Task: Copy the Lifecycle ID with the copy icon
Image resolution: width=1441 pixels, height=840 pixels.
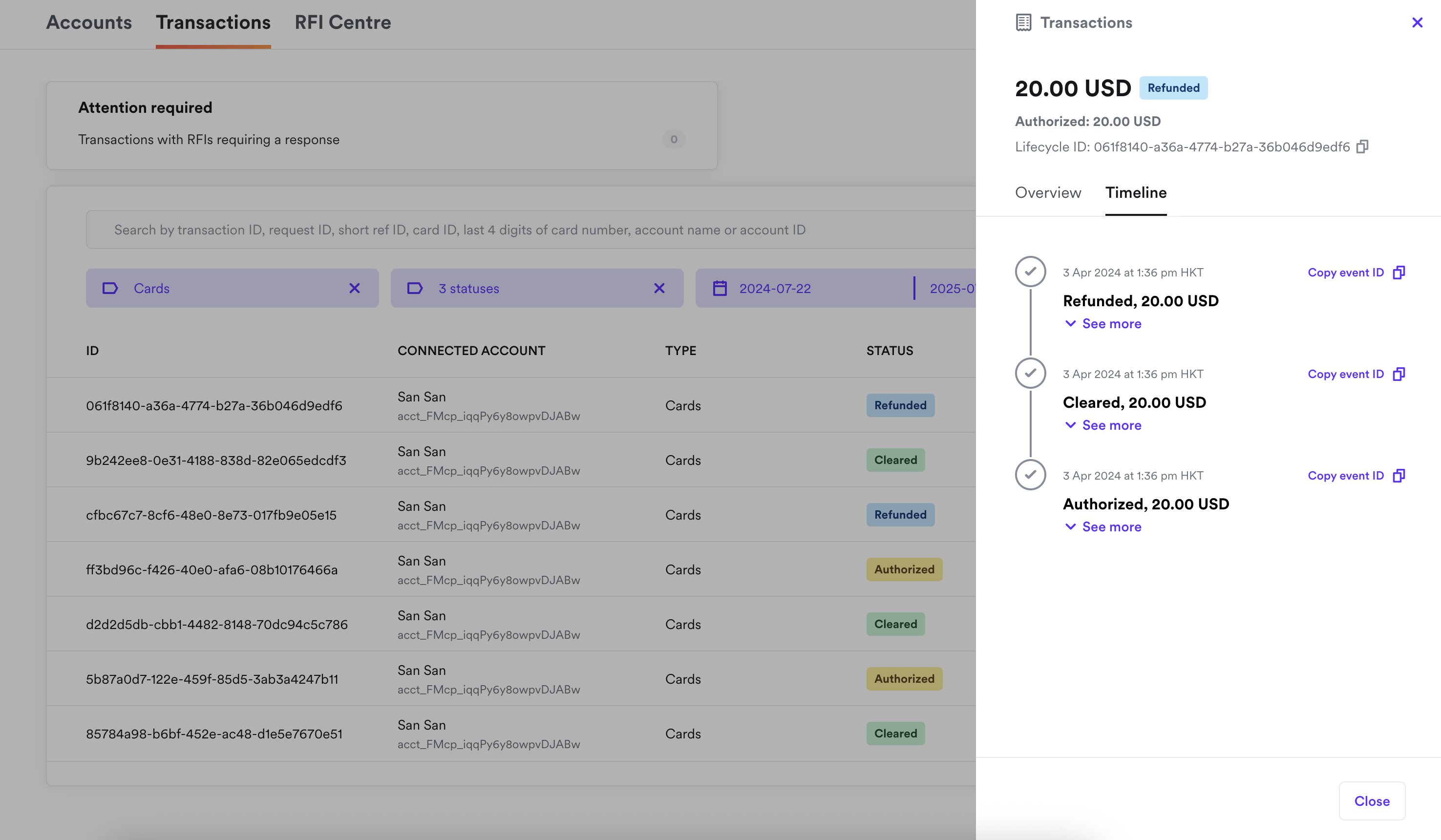Action: click(1362, 147)
